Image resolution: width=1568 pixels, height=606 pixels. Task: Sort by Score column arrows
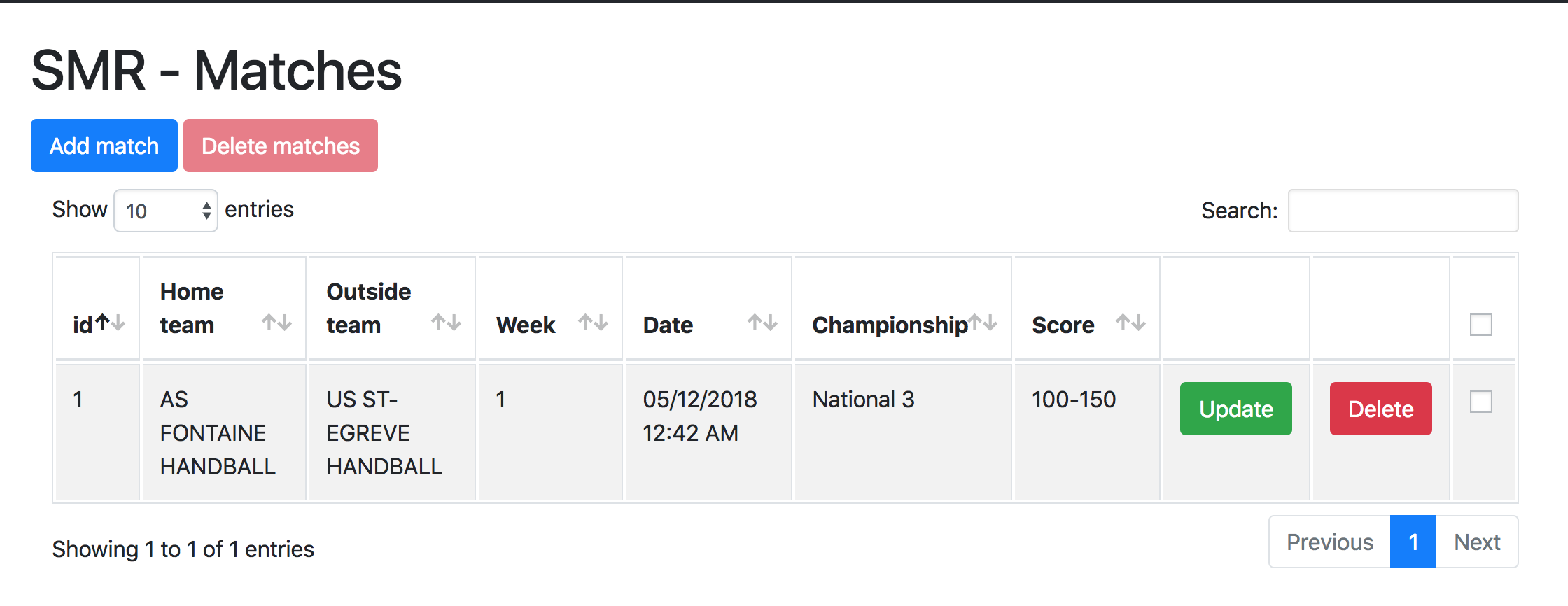(1130, 323)
